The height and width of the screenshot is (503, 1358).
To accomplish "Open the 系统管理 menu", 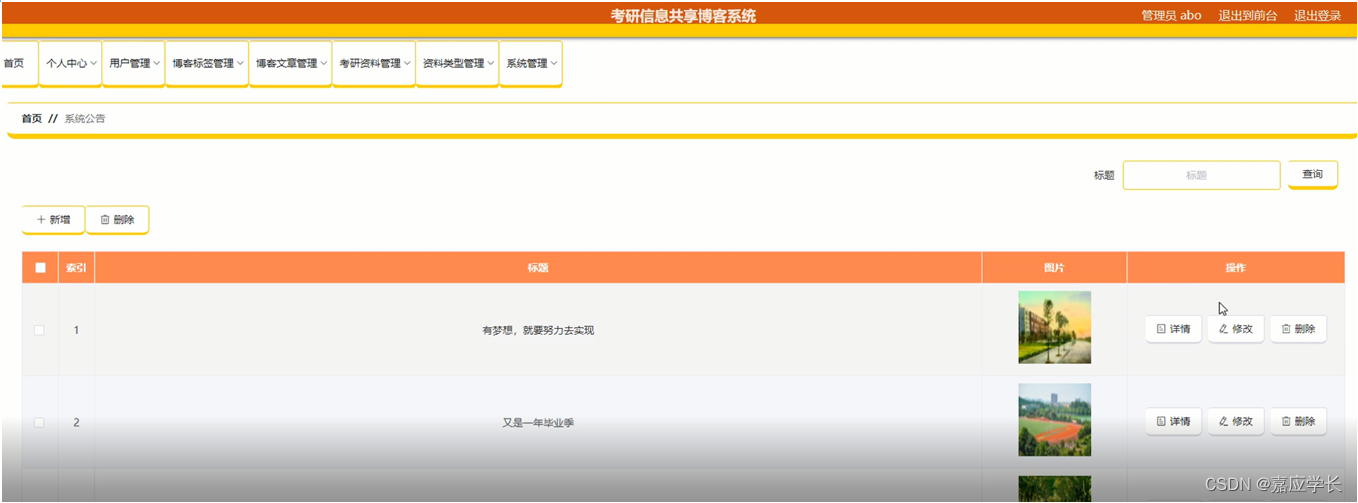I will click(x=531, y=63).
